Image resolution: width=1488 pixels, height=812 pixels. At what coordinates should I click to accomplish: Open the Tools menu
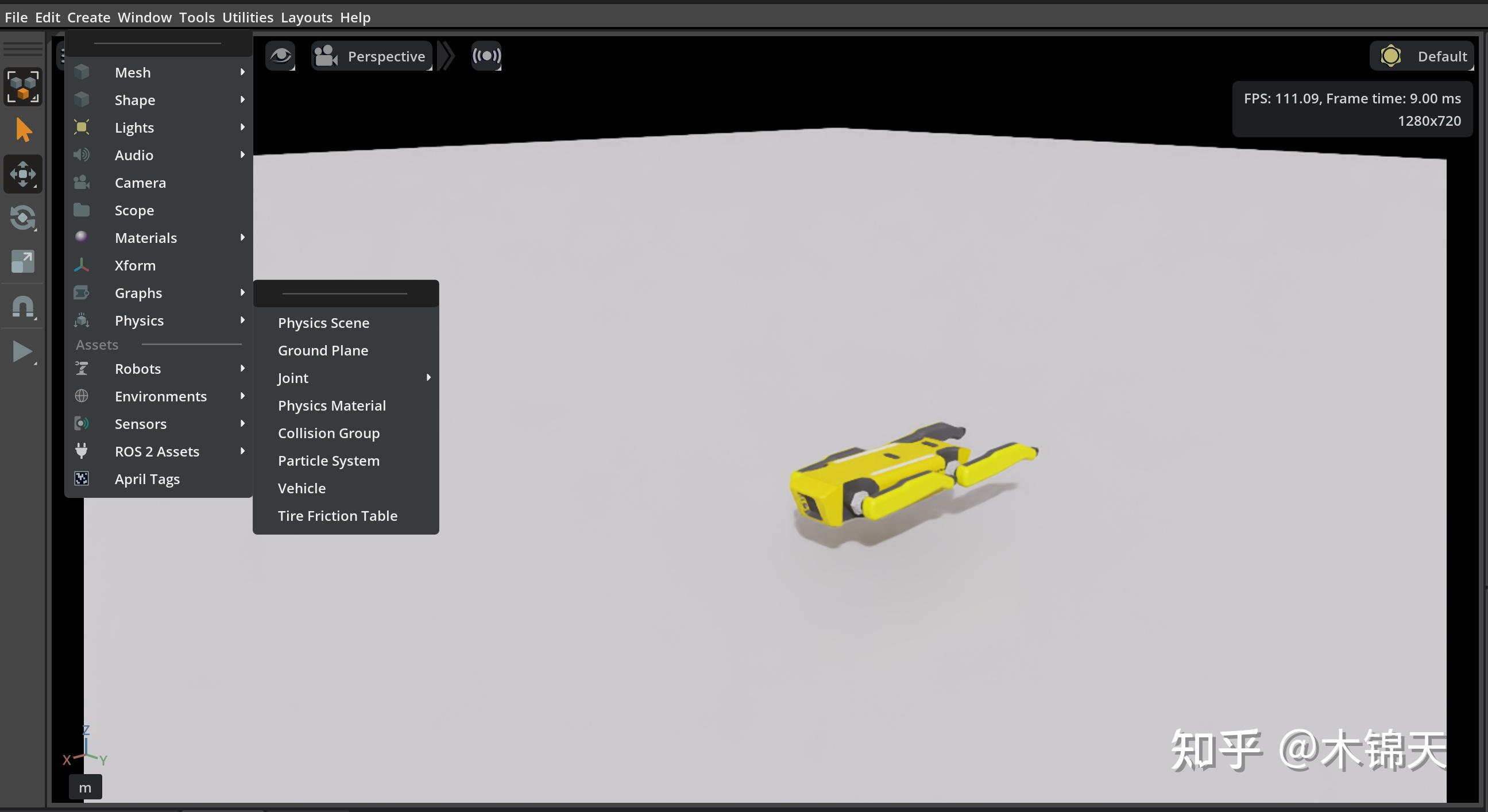tap(196, 17)
